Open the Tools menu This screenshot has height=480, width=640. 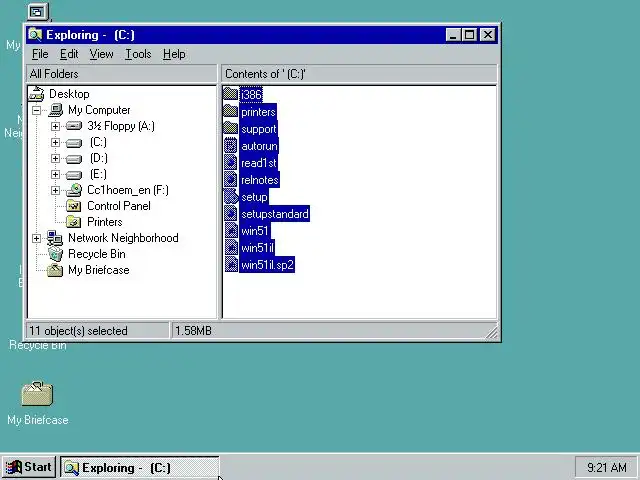tap(138, 54)
